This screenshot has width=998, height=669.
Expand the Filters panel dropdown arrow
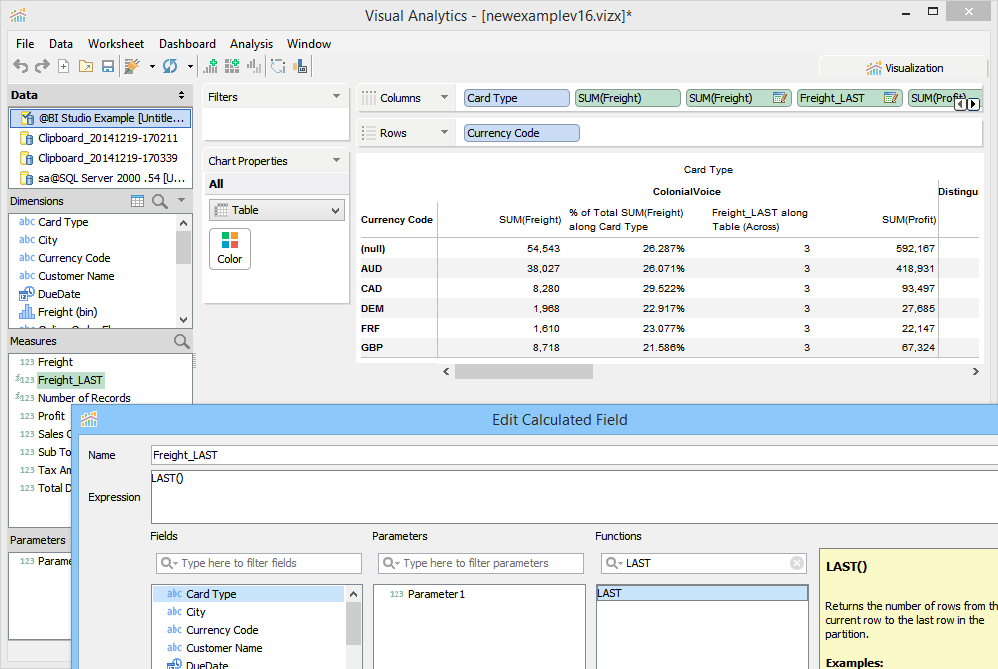point(336,97)
